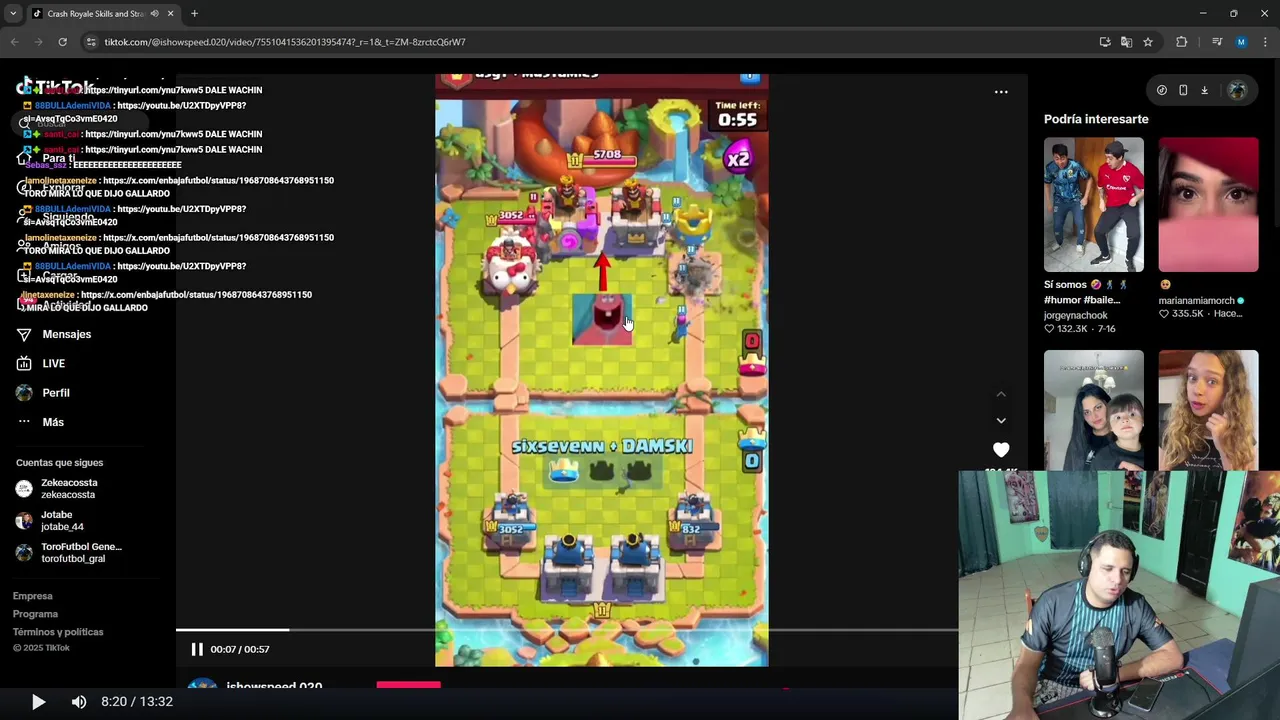Seek on the TikTok video progress bar

pos(567,630)
